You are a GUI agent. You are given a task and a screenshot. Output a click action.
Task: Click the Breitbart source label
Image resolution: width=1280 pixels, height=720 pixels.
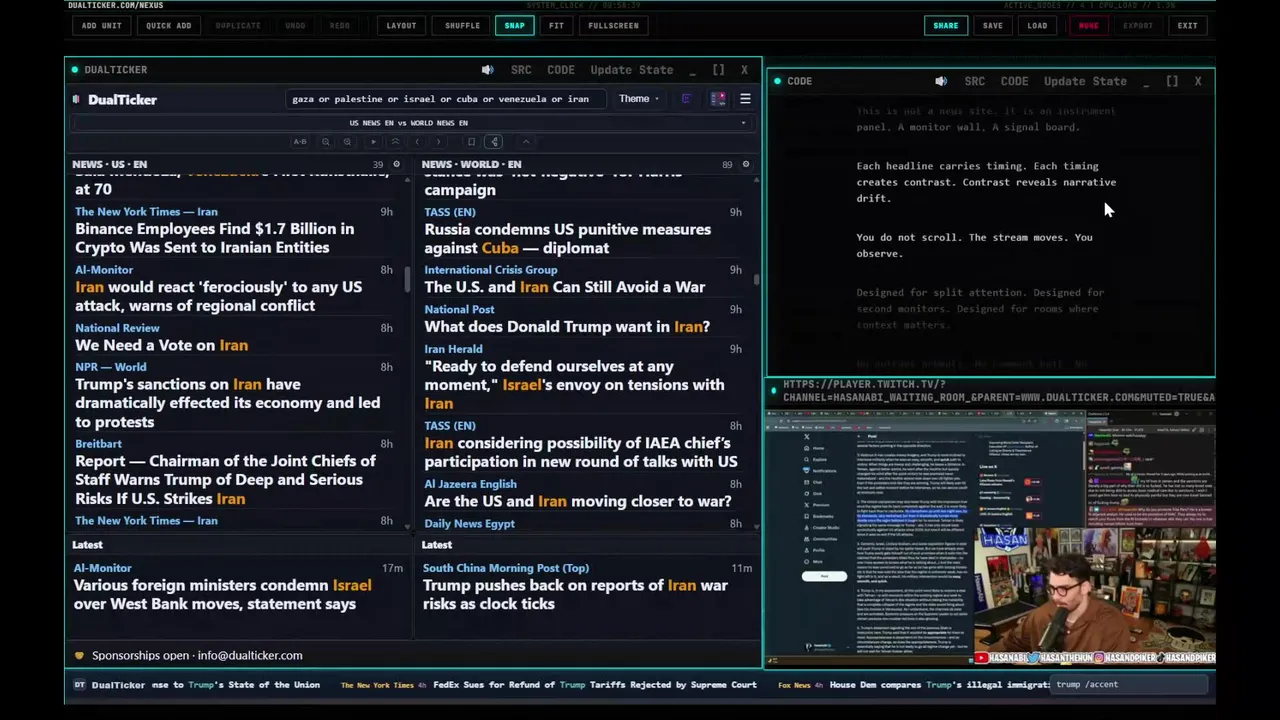(98, 444)
